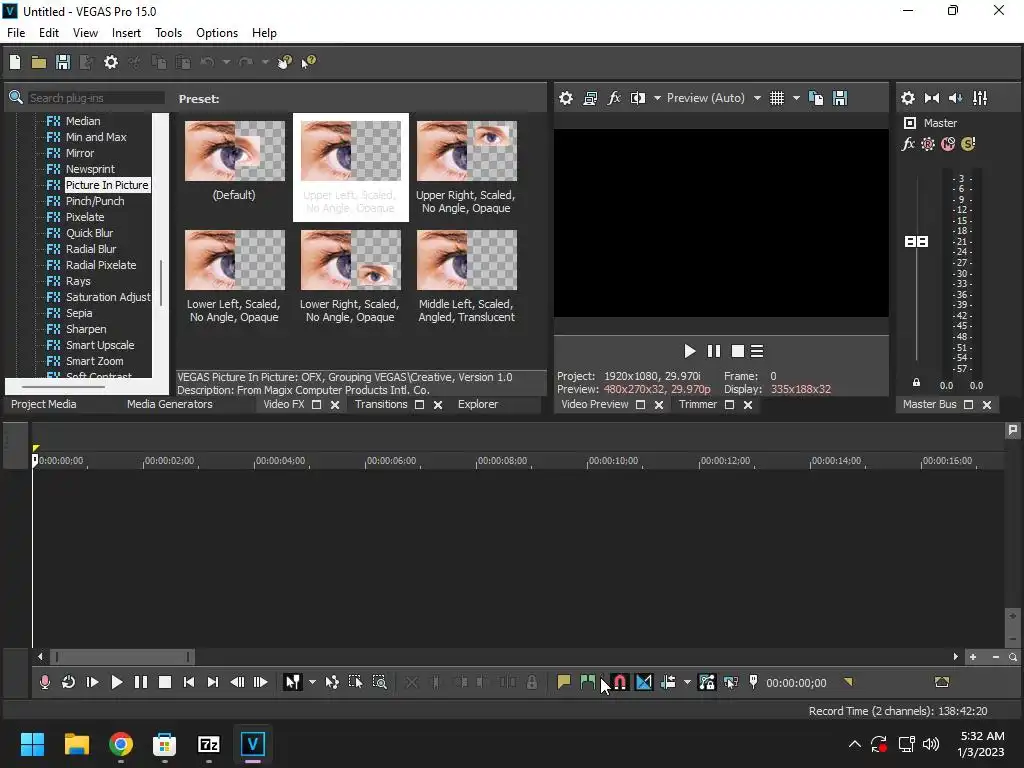Toggle Enable Snapping magnet icon

(620, 682)
